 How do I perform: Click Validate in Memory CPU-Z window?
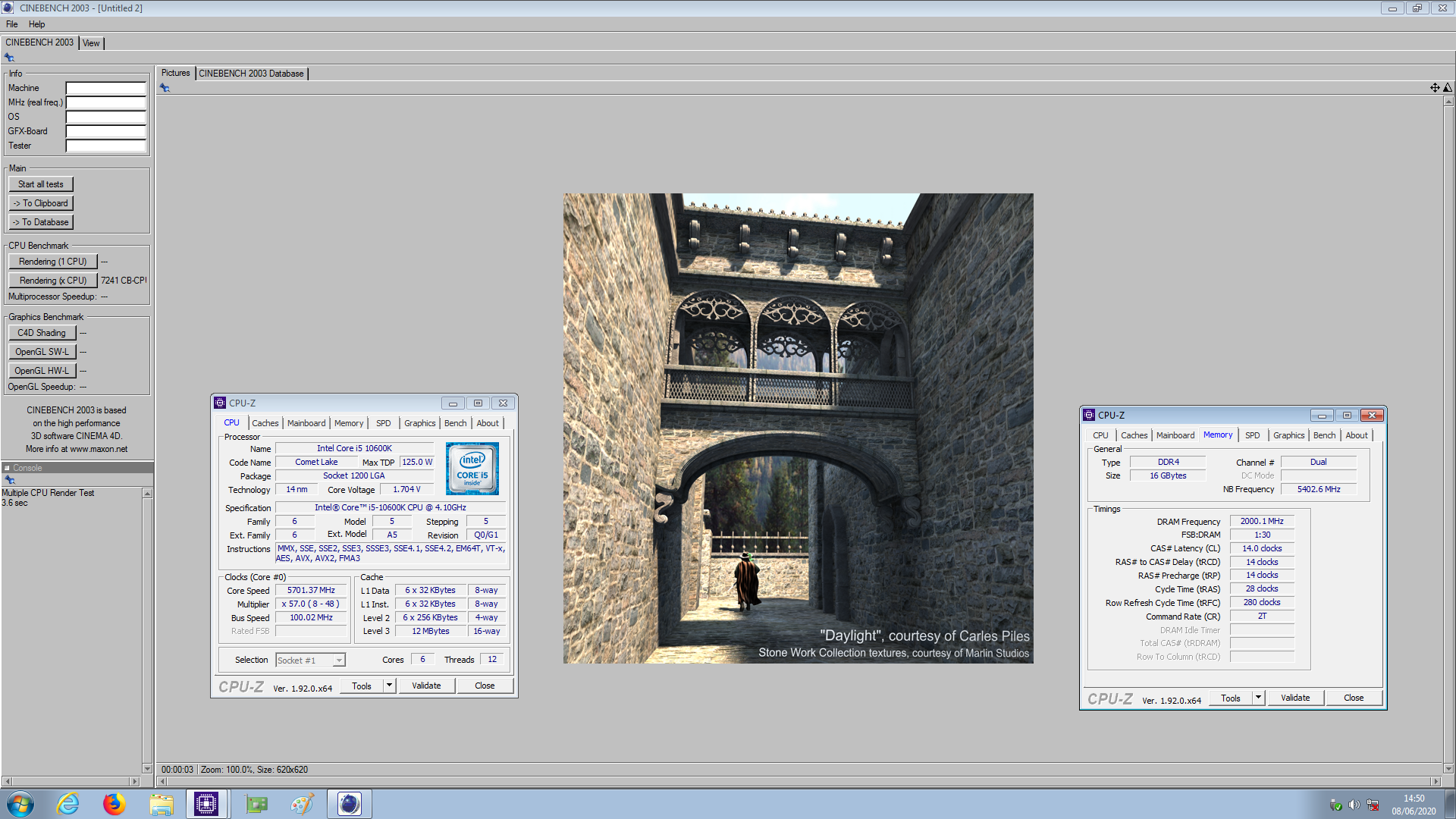point(1295,698)
